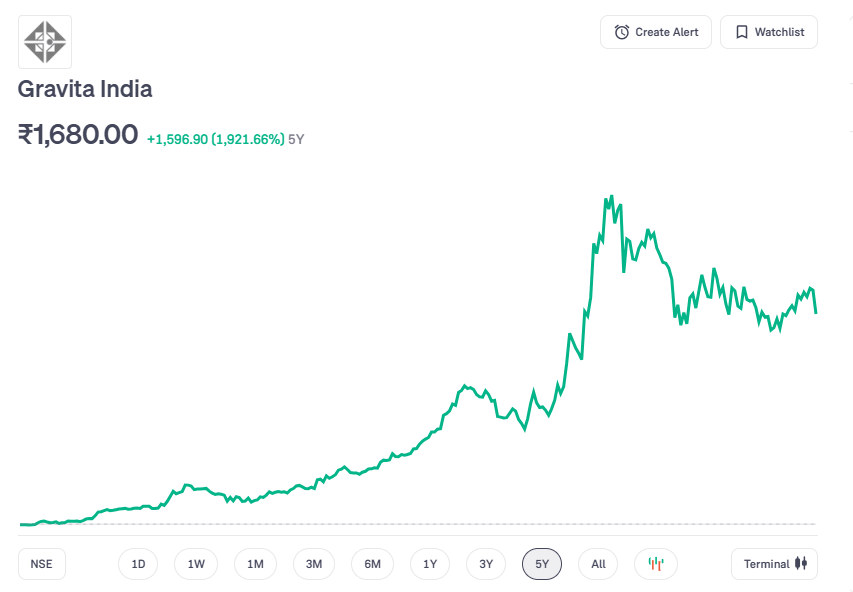Select the 1D time range
This screenshot has width=853, height=592.
[138, 564]
